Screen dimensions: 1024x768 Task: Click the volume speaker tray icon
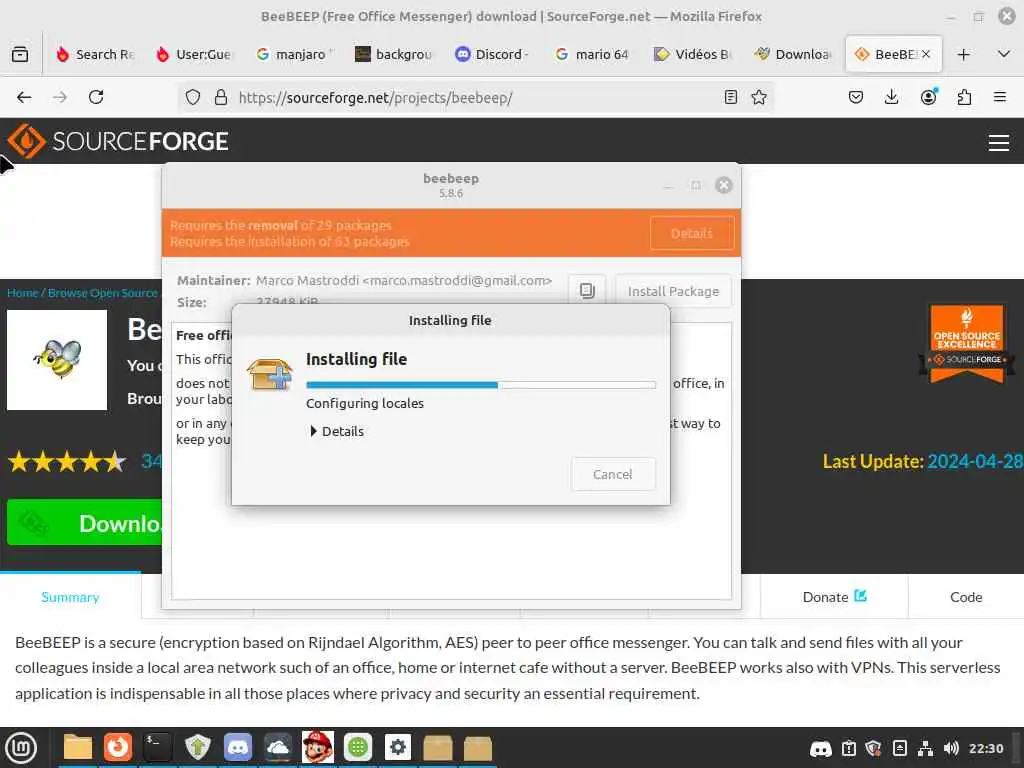coord(951,748)
